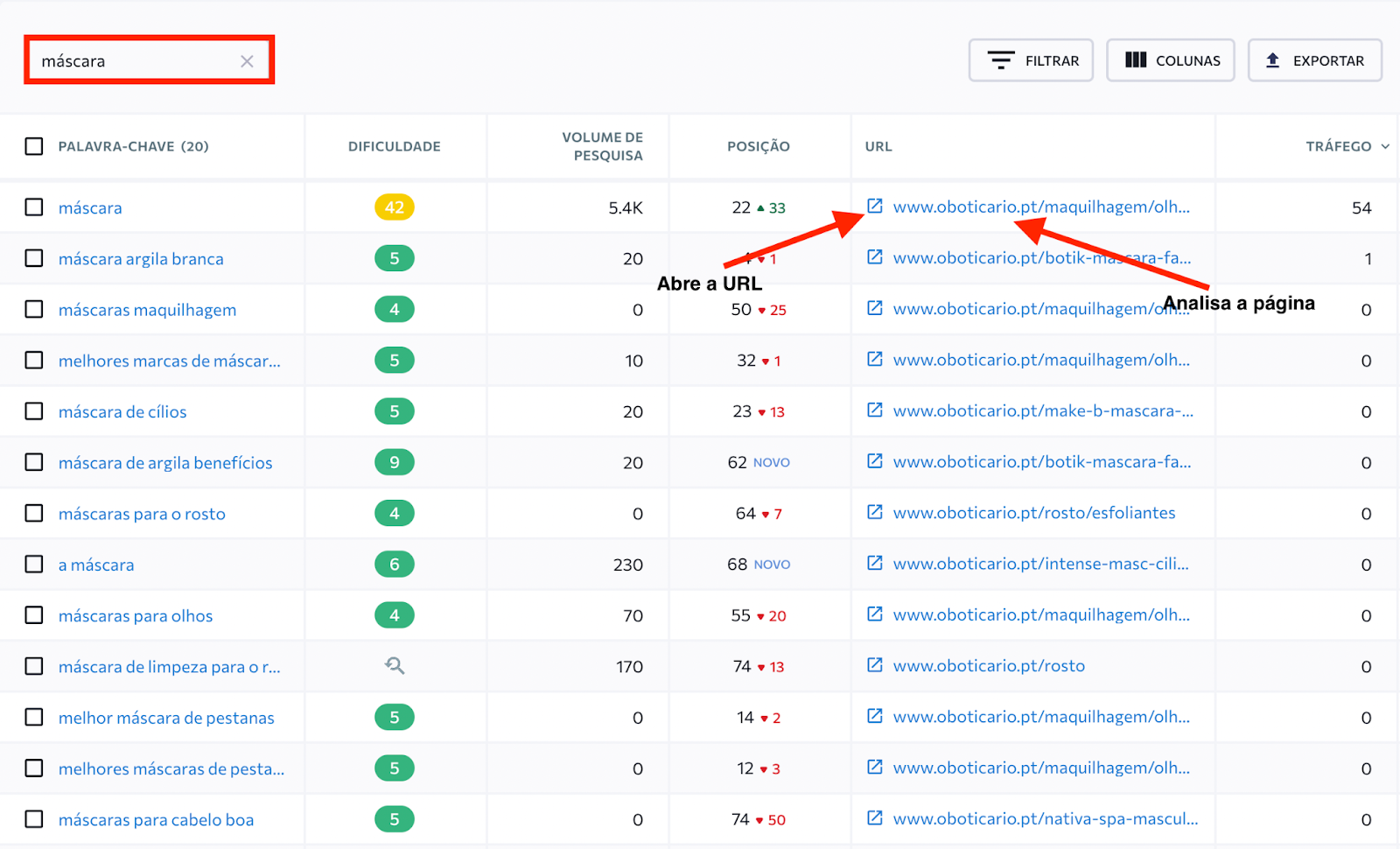Analyze www.oboticario.pt/intense-masc-cili... URL
Viewport: 1400px width, 849px height.
[x=1040, y=564]
